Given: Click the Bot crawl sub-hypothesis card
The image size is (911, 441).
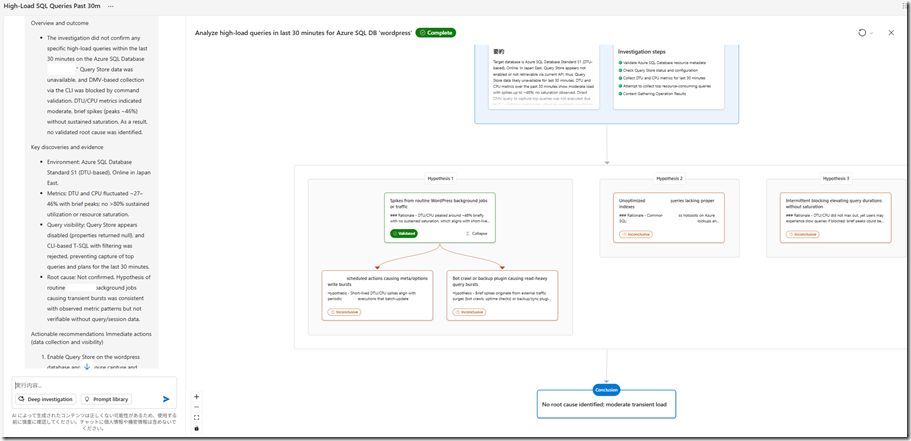Looking at the screenshot, I should (496, 294).
